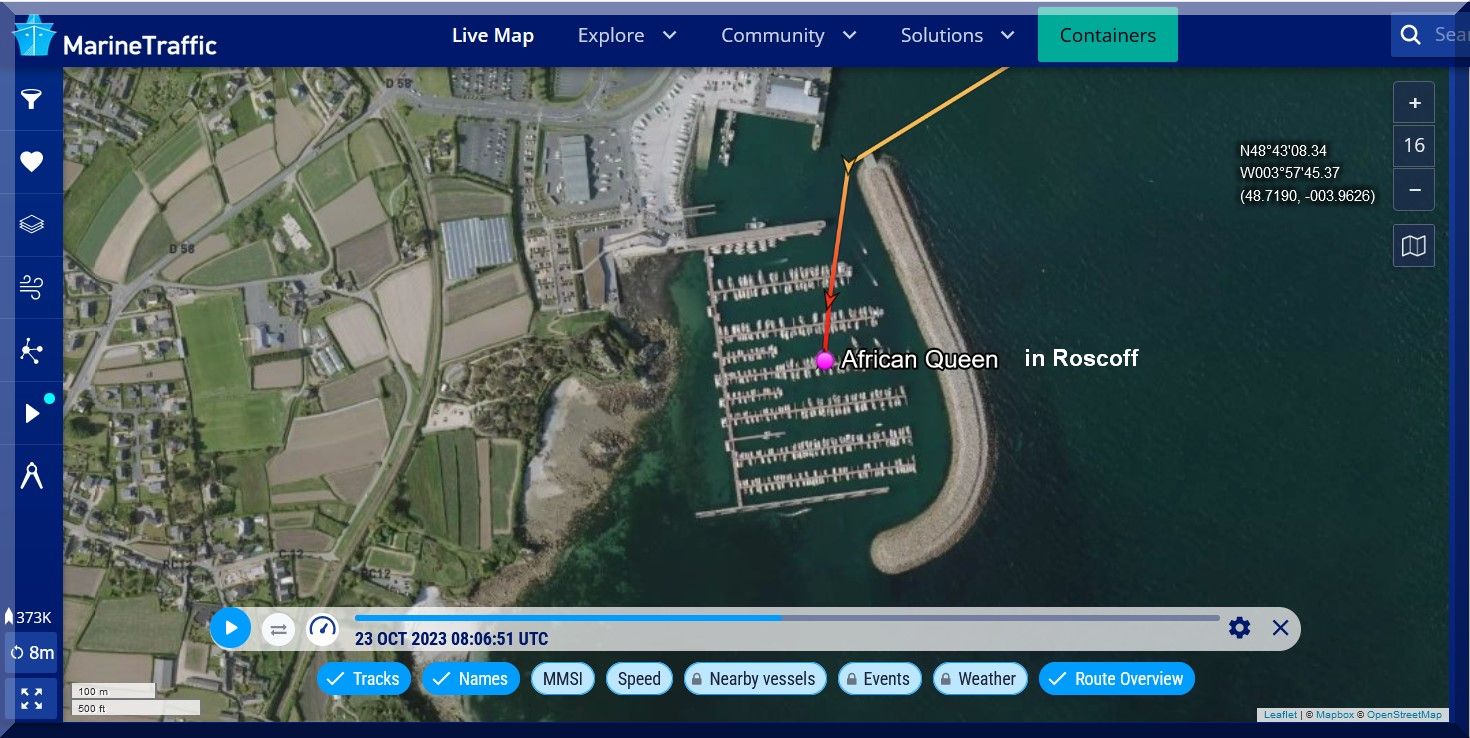1470x738 pixels.
Task: Enable the MMSI toggle chip
Action: [563, 679]
